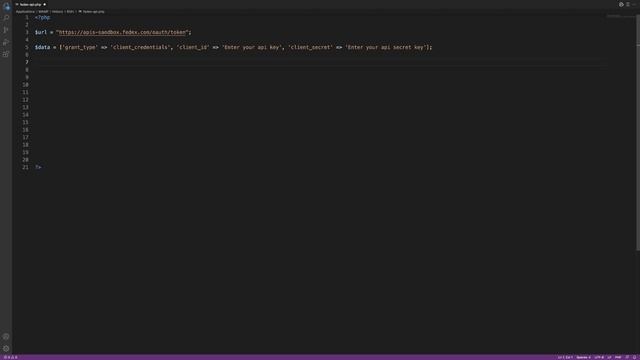Viewport: 640px width, 360px height.
Task: Click the unsaved dot on token-api.php tab
Action: pos(44,4)
